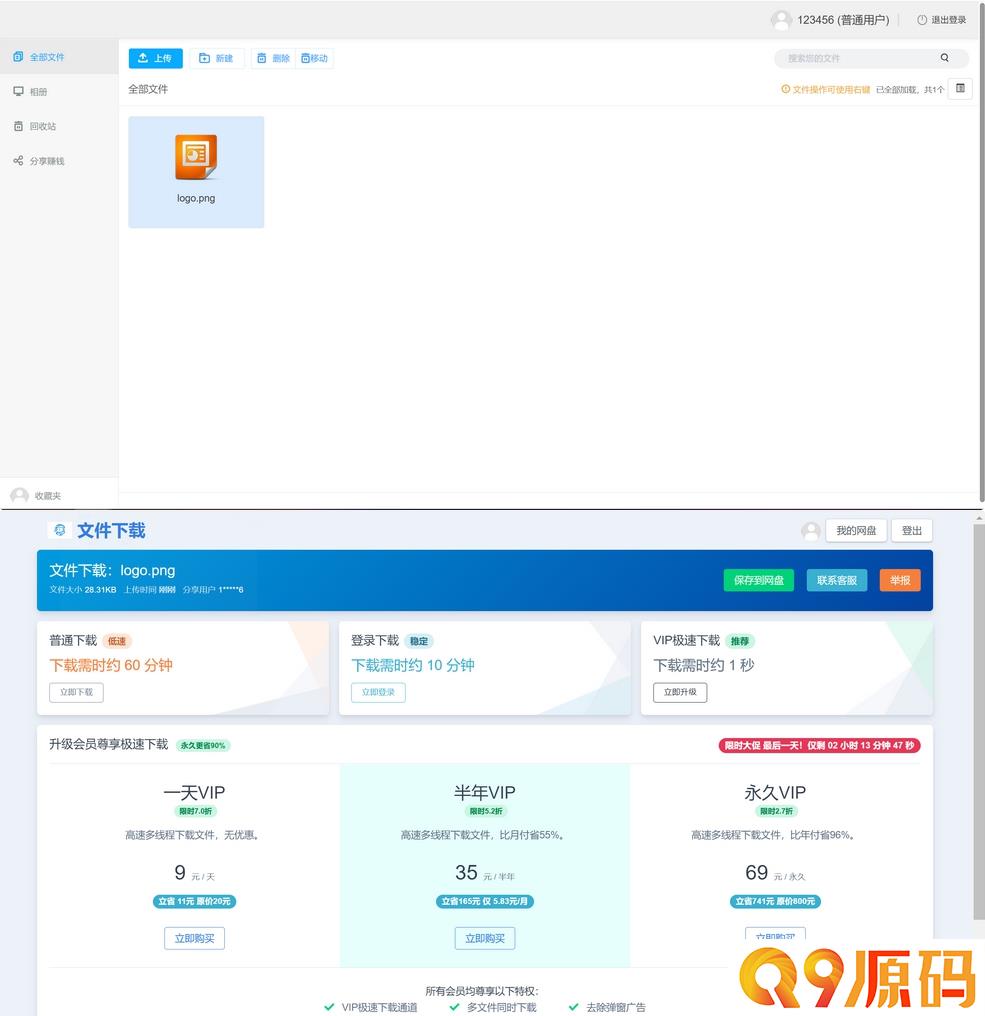Click the orange 举报 button
The image size is (985, 1016).
pyautogui.click(x=900, y=581)
